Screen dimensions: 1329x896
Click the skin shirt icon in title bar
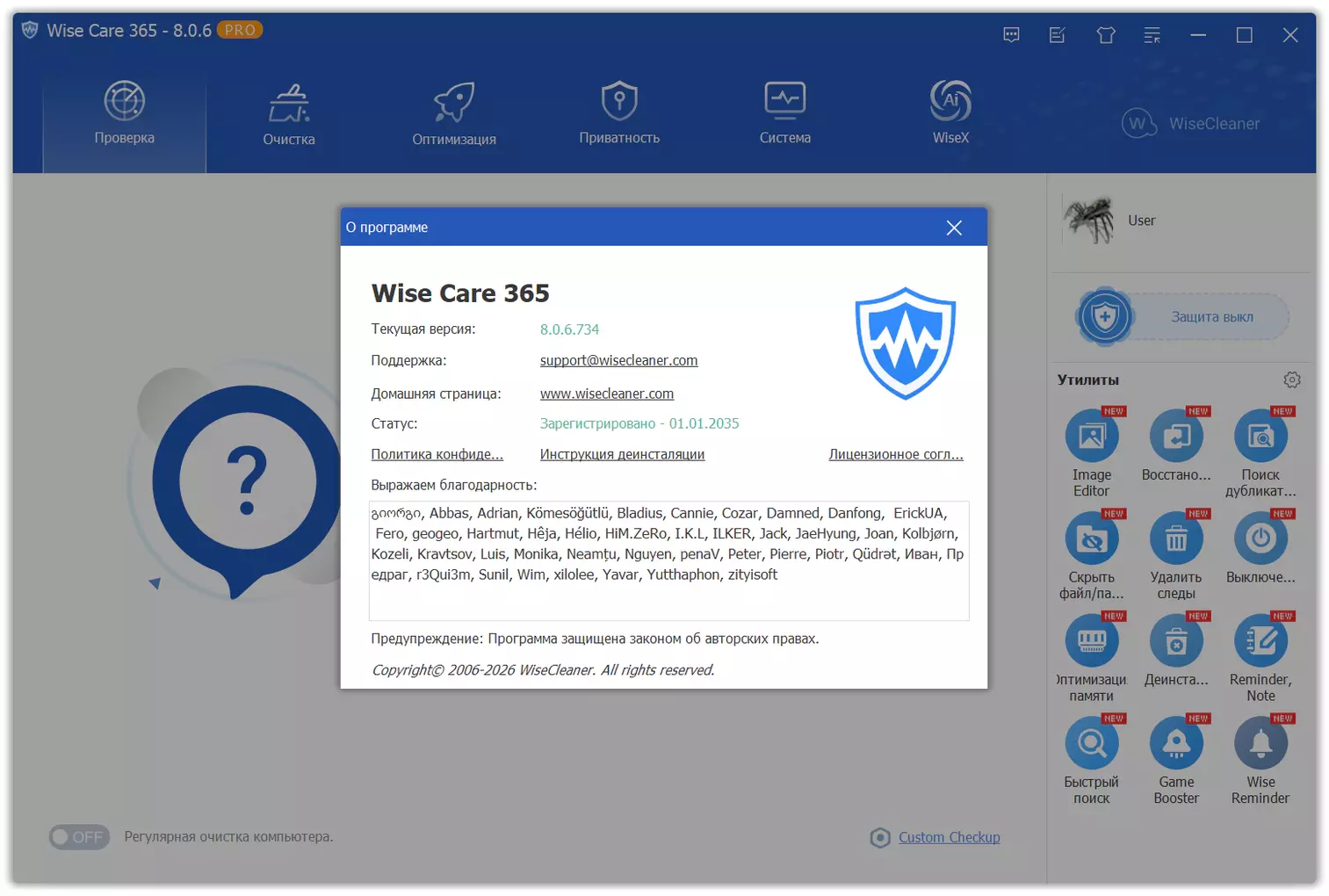(x=1106, y=35)
